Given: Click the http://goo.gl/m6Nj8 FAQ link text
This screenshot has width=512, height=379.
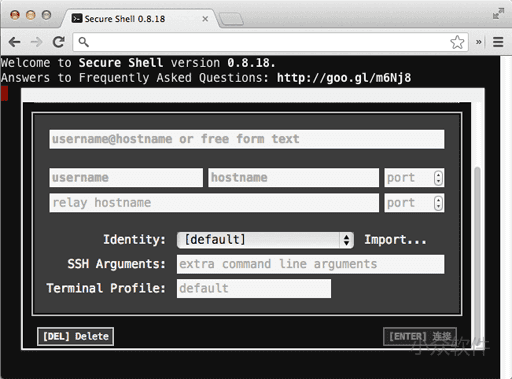Looking at the screenshot, I should [x=344, y=78].
